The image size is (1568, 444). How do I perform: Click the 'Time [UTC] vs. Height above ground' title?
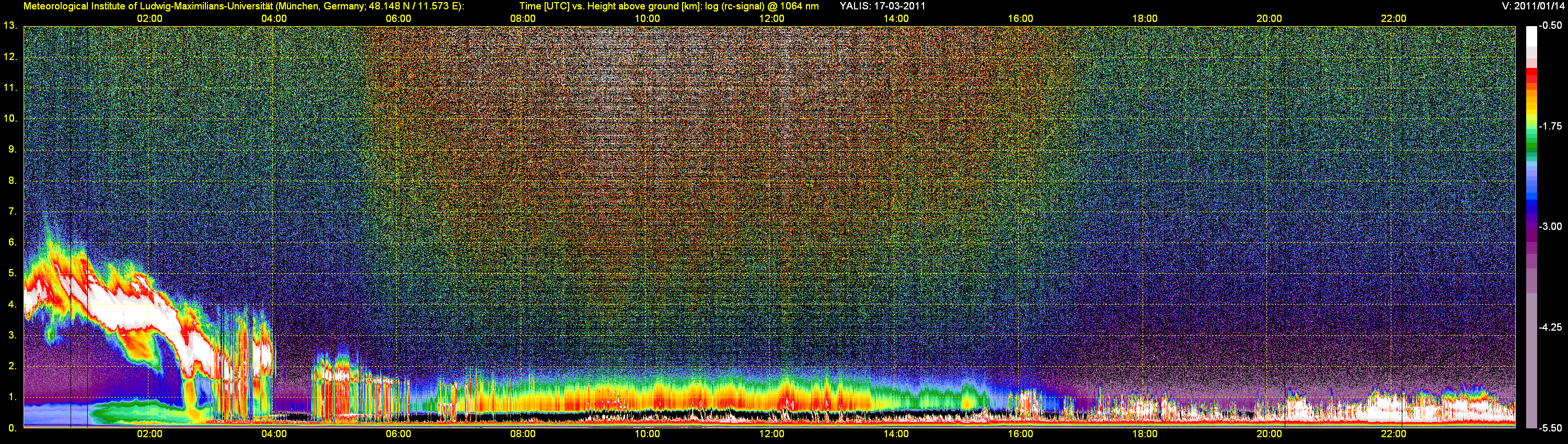[x=669, y=6]
